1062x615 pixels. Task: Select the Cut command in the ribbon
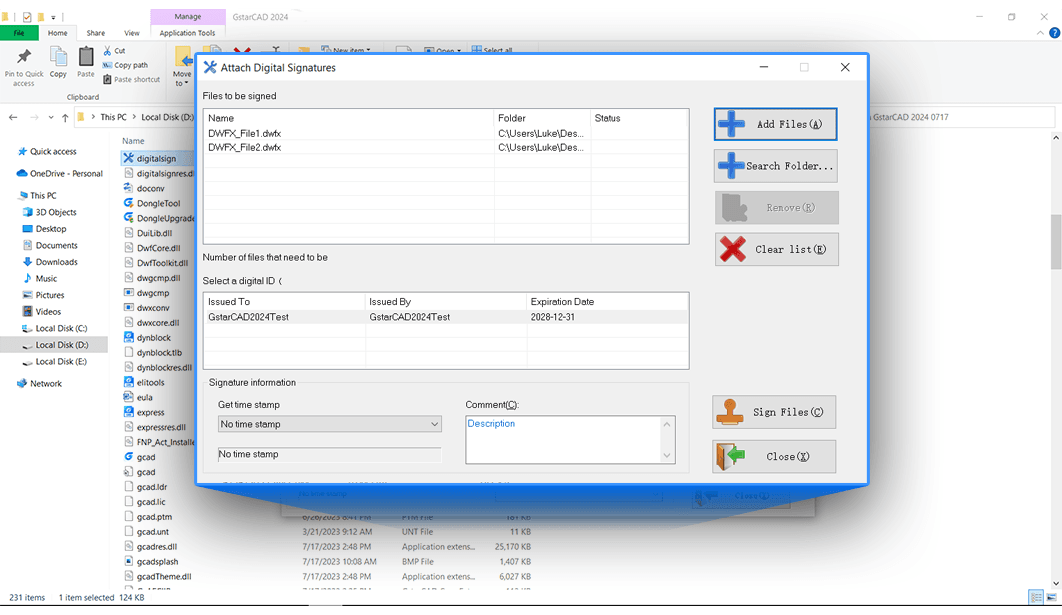click(114, 51)
